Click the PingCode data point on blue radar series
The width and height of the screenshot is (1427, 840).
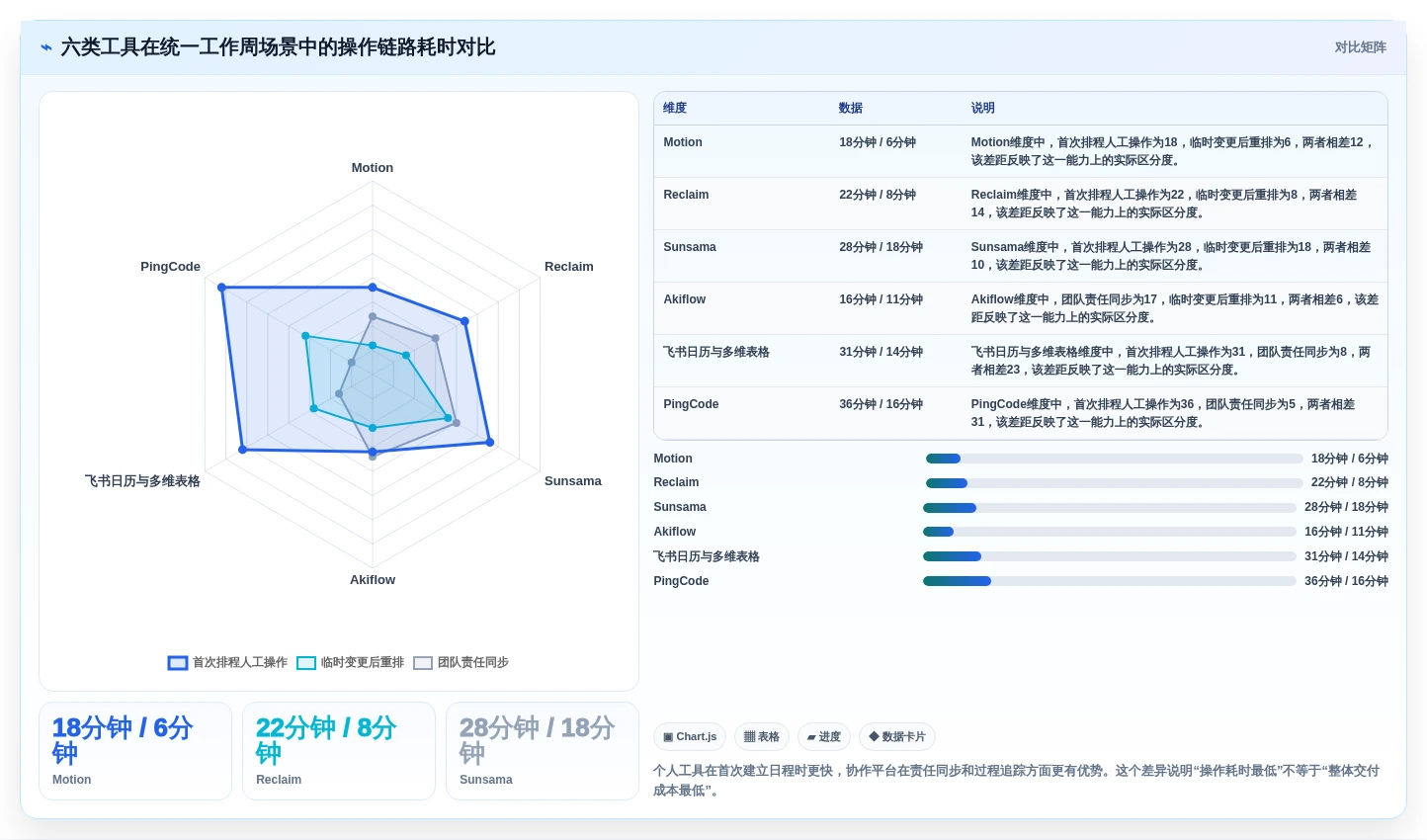[221, 288]
